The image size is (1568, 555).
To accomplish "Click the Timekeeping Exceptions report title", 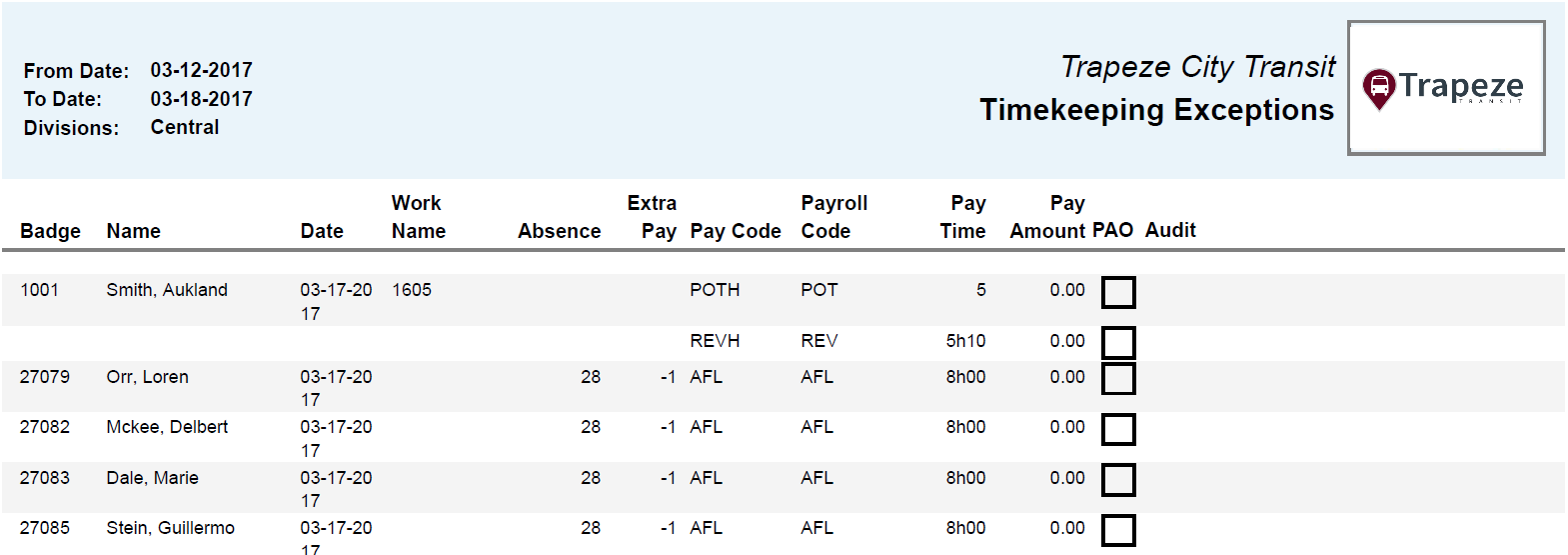I will pos(1155,110).
